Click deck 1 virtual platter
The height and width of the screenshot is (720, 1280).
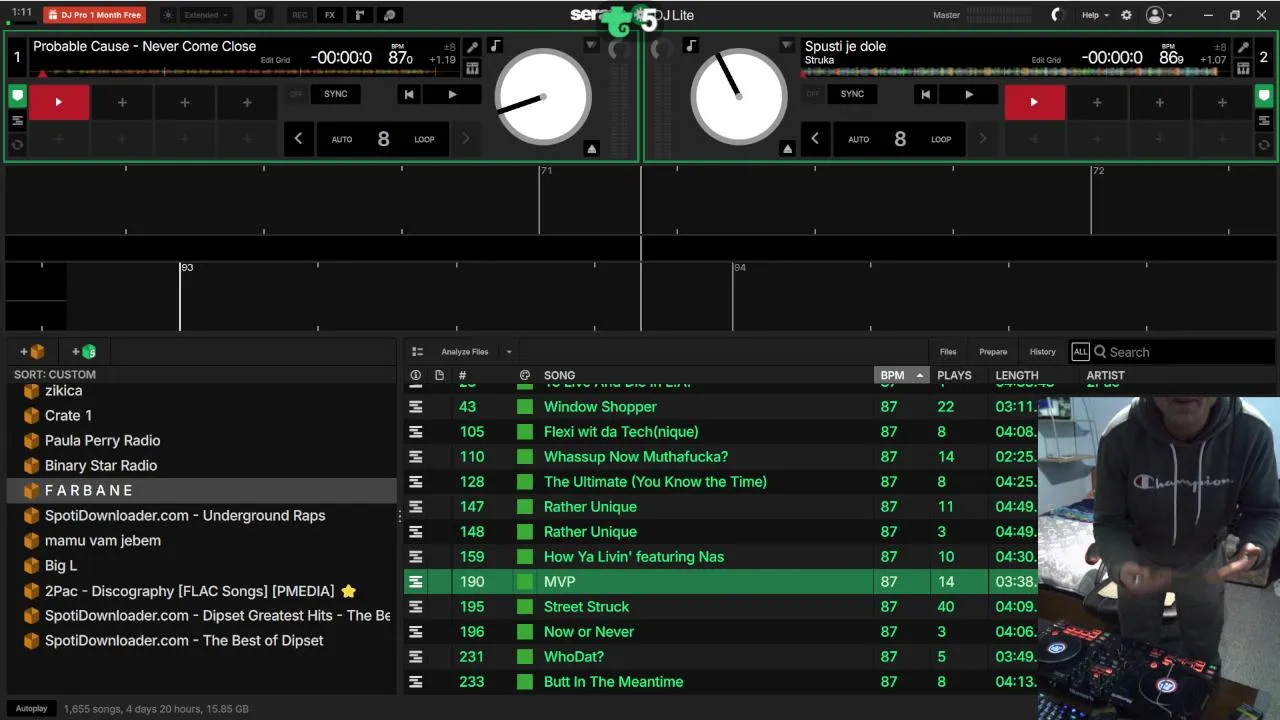coord(543,97)
